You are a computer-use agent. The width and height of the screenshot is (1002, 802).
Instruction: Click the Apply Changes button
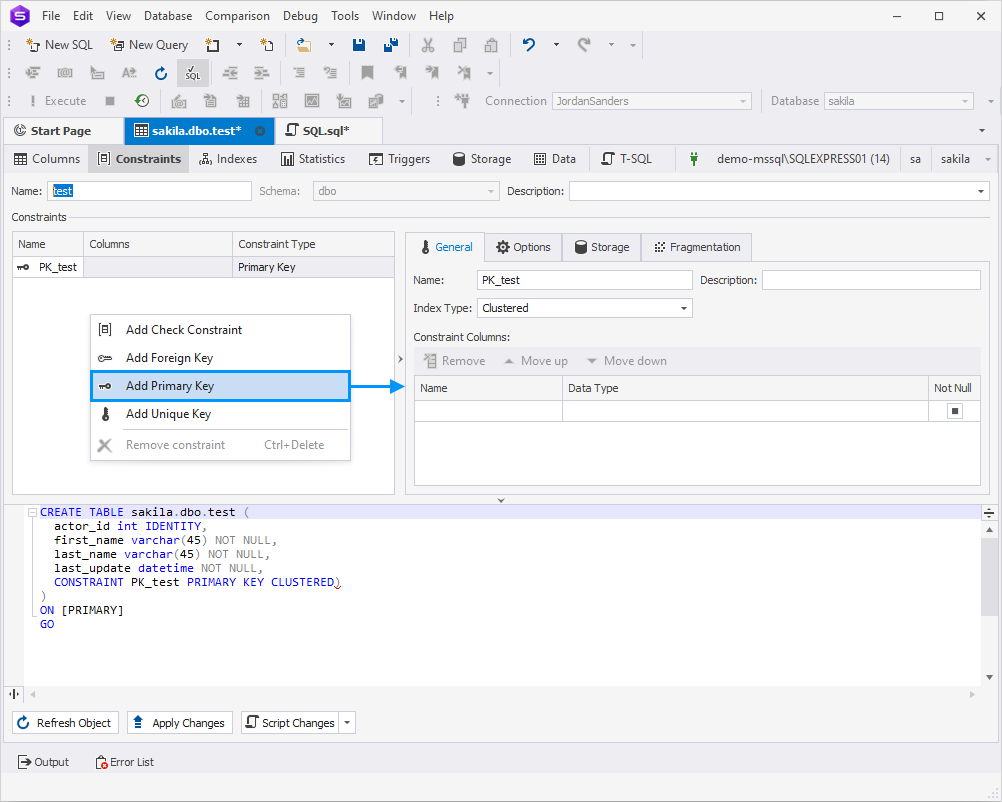(x=179, y=722)
